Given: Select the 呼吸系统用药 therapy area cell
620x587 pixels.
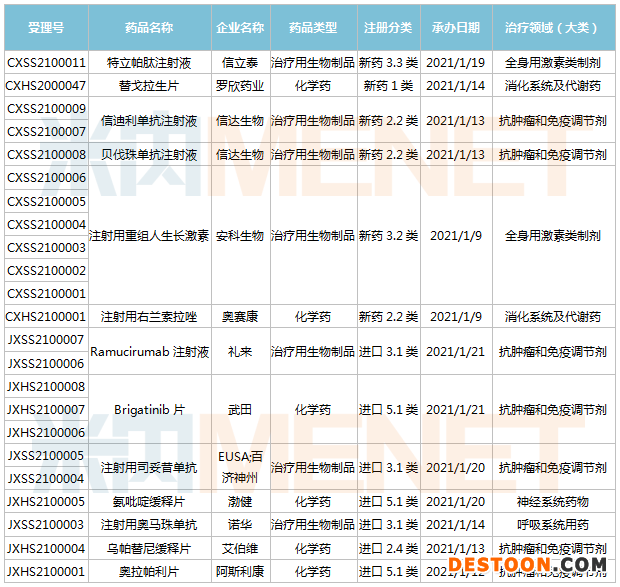Looking at the screenshot, I should point(552,524).
